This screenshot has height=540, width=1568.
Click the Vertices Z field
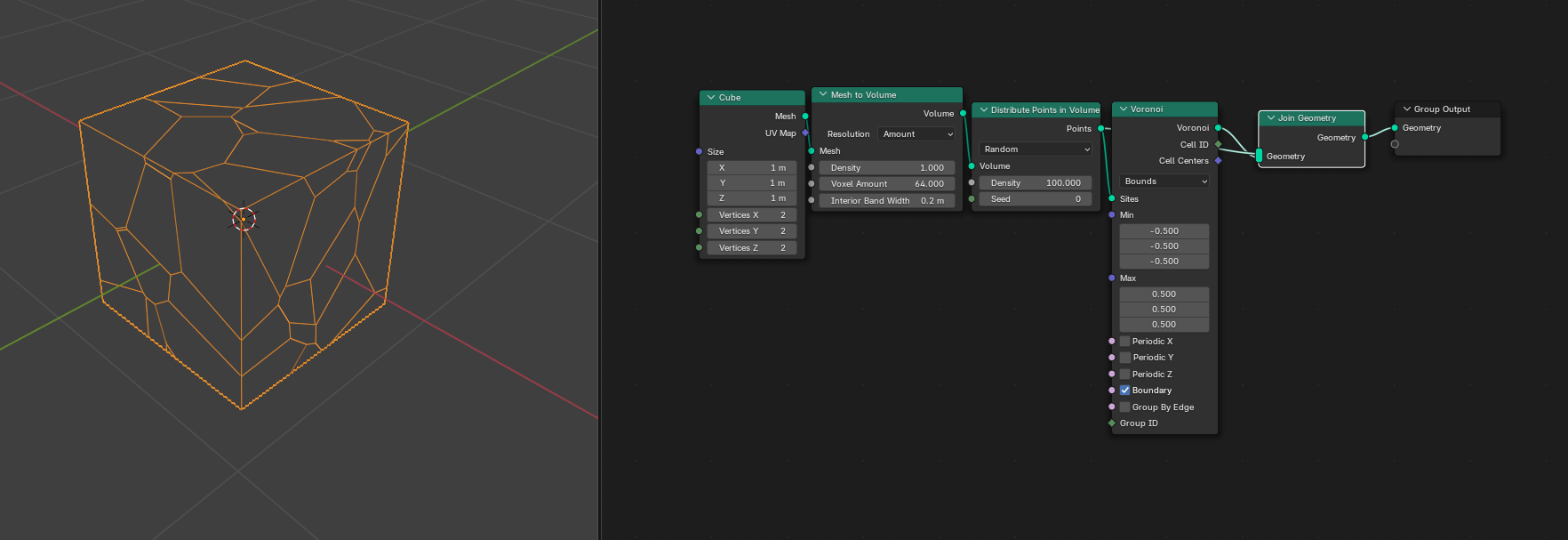click(x=752, y=248)
